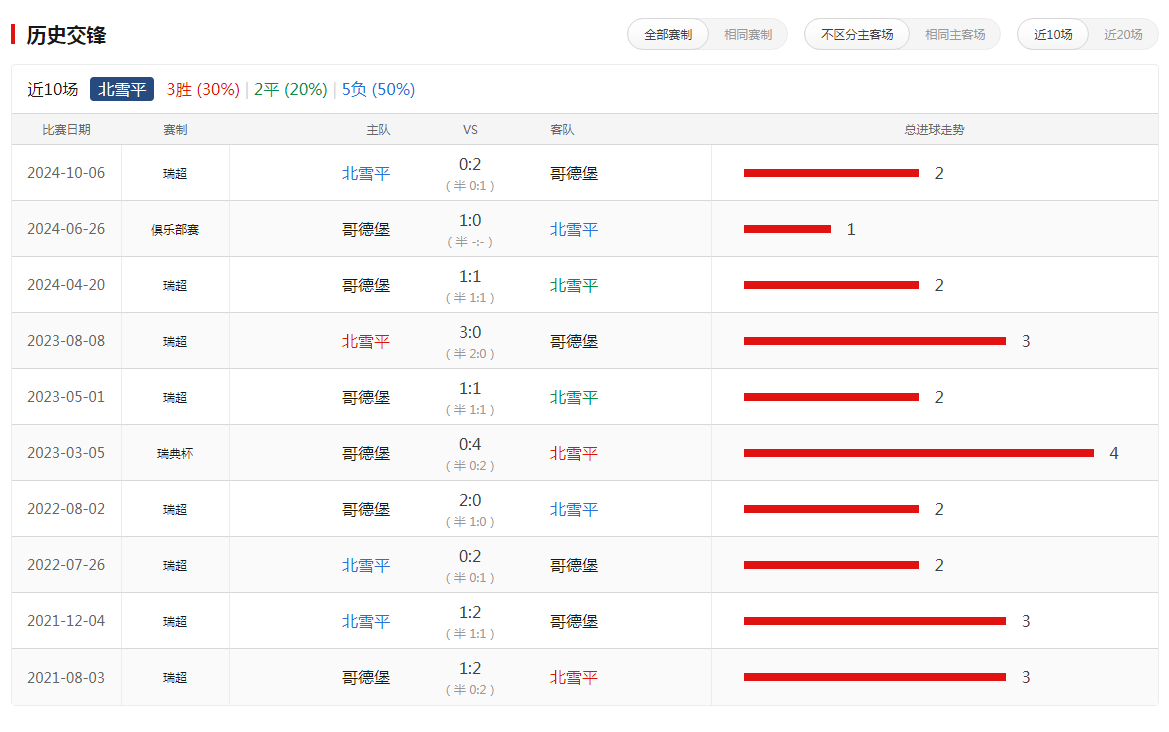The height and width of the screenshot is (732, 1169).
Task: Open home team 北雪平 in the 2024-10-06 match
Action: (x=366, y=174)
